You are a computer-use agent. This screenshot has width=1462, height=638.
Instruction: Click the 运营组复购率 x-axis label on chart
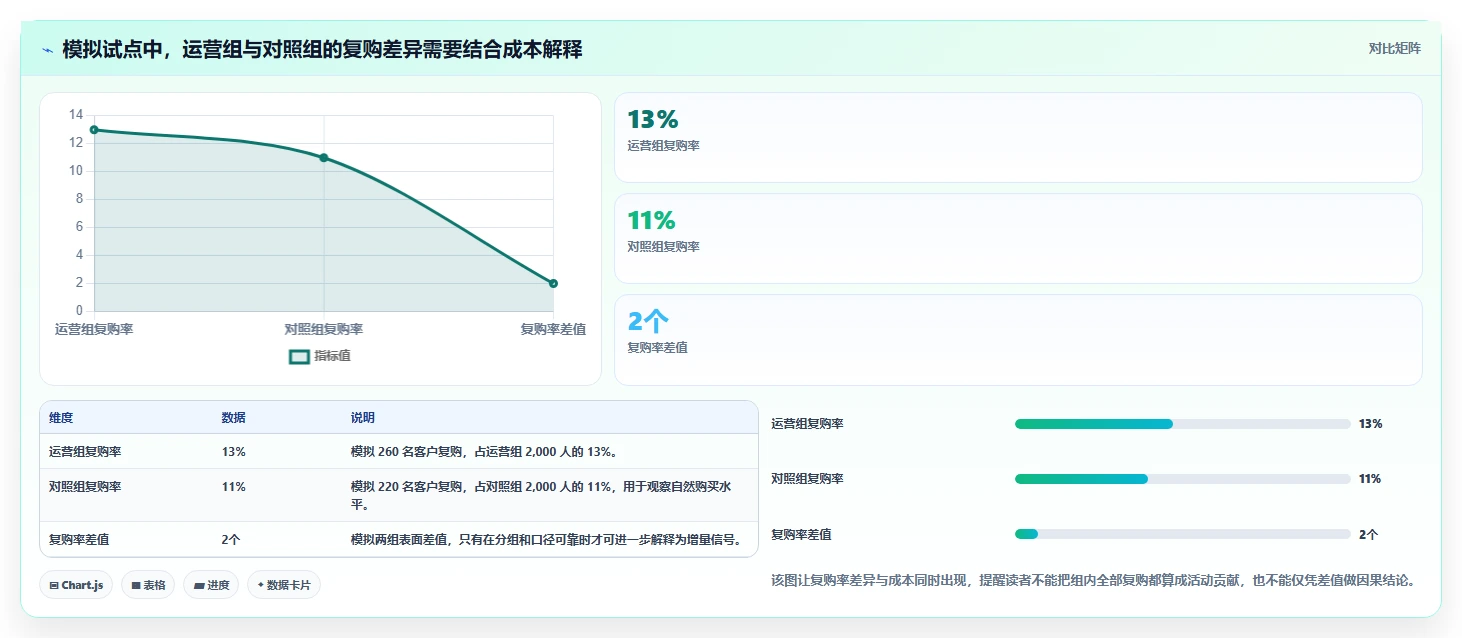[x=94, y=329]
